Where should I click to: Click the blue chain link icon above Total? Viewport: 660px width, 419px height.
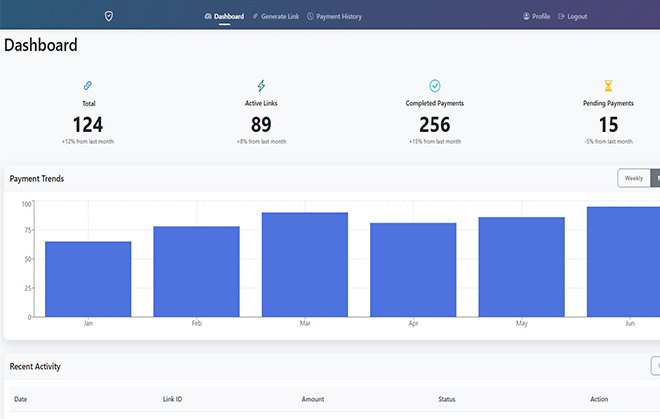(88, 85)
